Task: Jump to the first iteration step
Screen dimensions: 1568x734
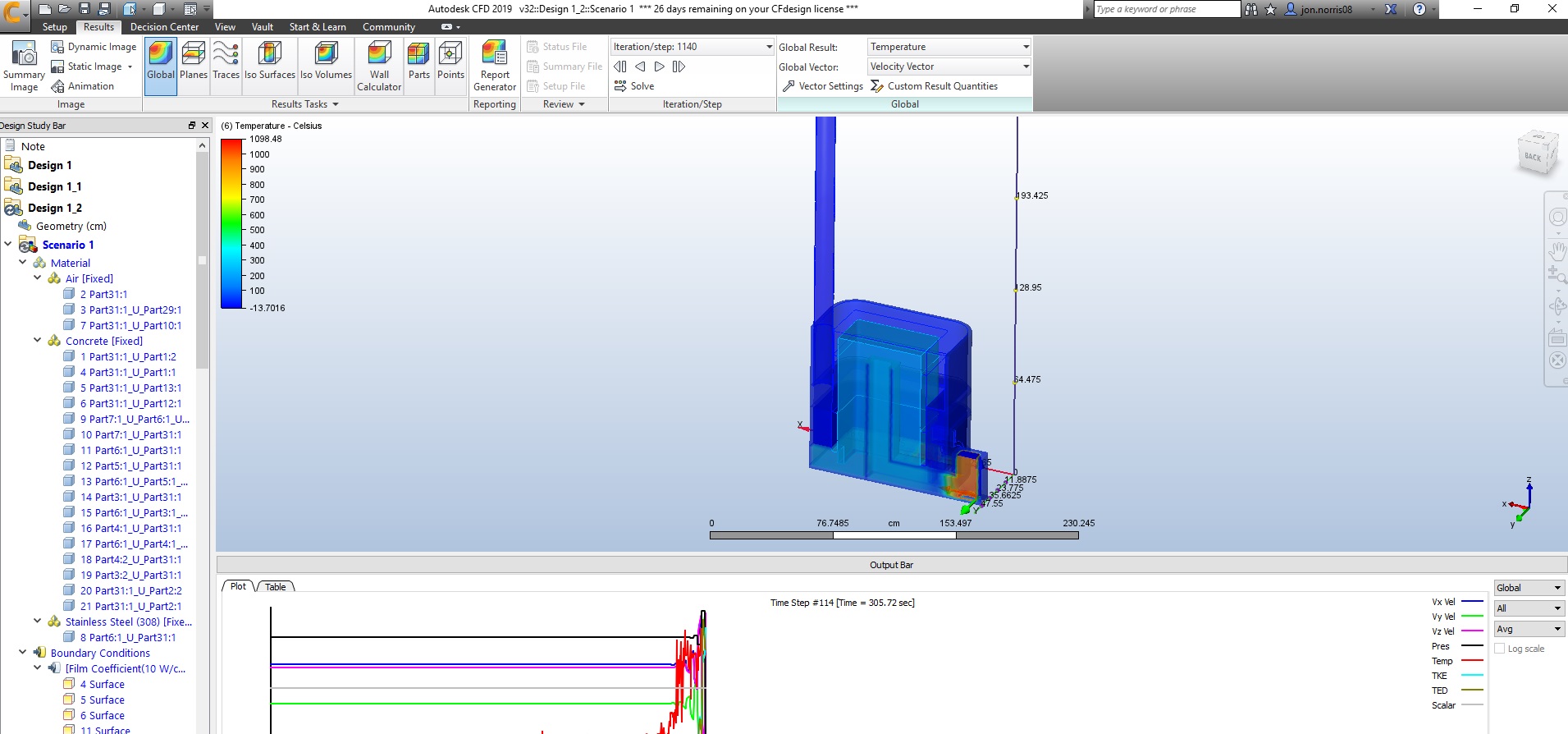Action: (620, 67)
